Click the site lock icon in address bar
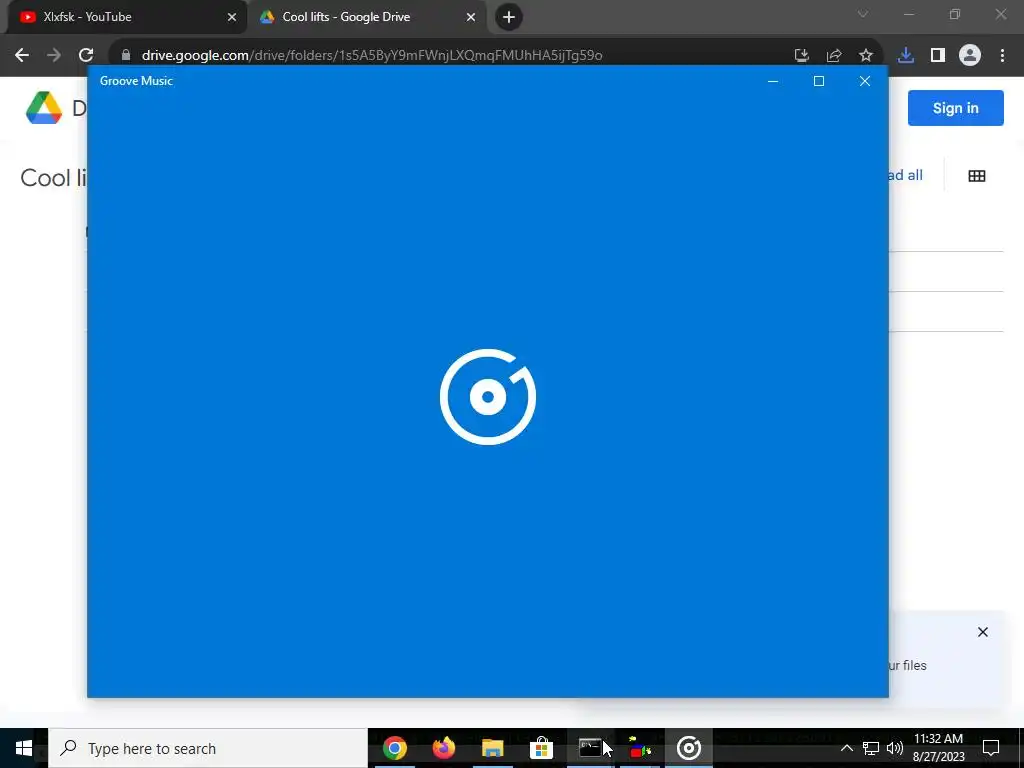 [x=126, y=56]
